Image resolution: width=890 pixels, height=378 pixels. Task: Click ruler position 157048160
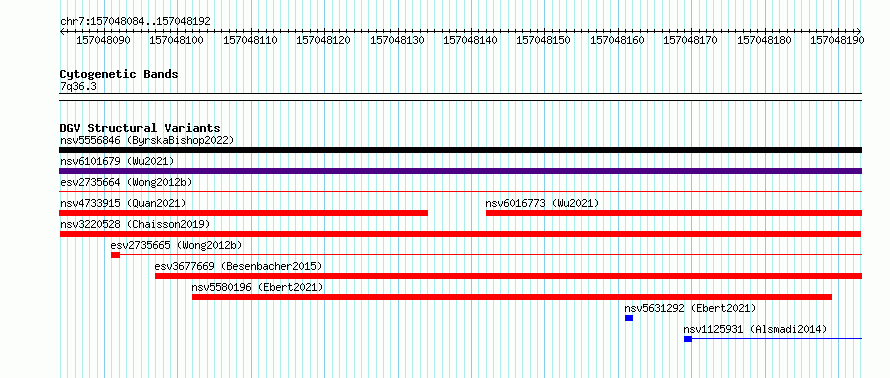(x=618, y=40)
